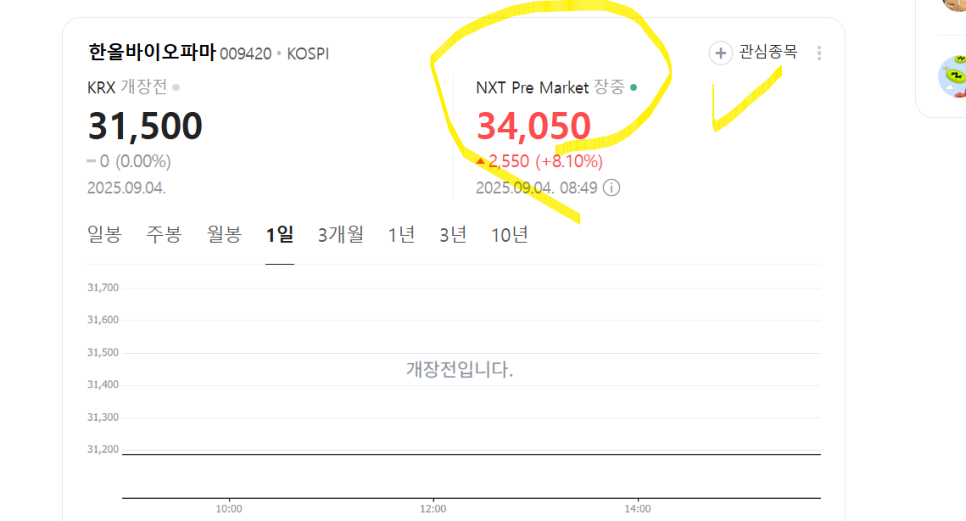
Task: Click the 한올바이오파마 stock name
Action: (x=152, y=52)
